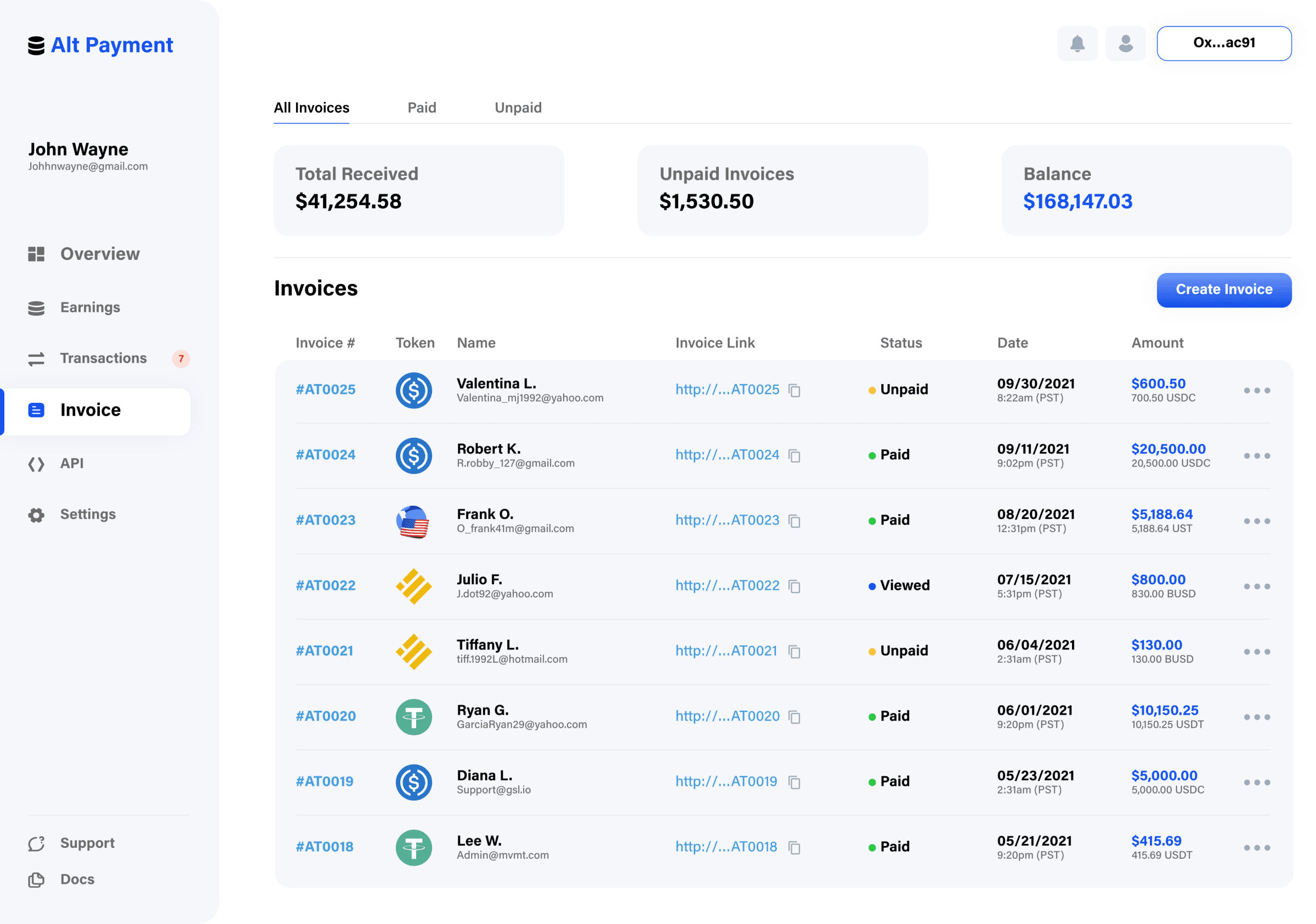Click UST token icon in Frank O. row
The width and height of the screenshot is (1316, 924).
pyautogui.click(x=413, y=521)
